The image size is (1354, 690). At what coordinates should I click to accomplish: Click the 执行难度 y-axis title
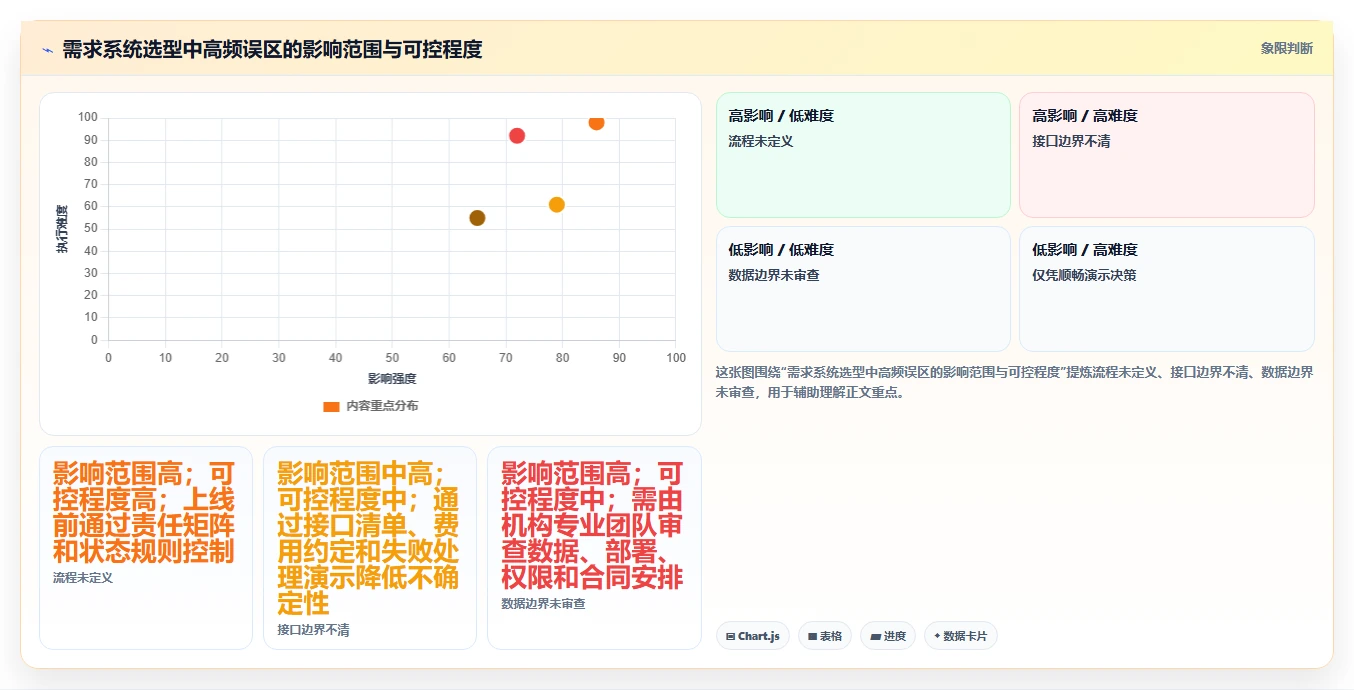[62, 229]
